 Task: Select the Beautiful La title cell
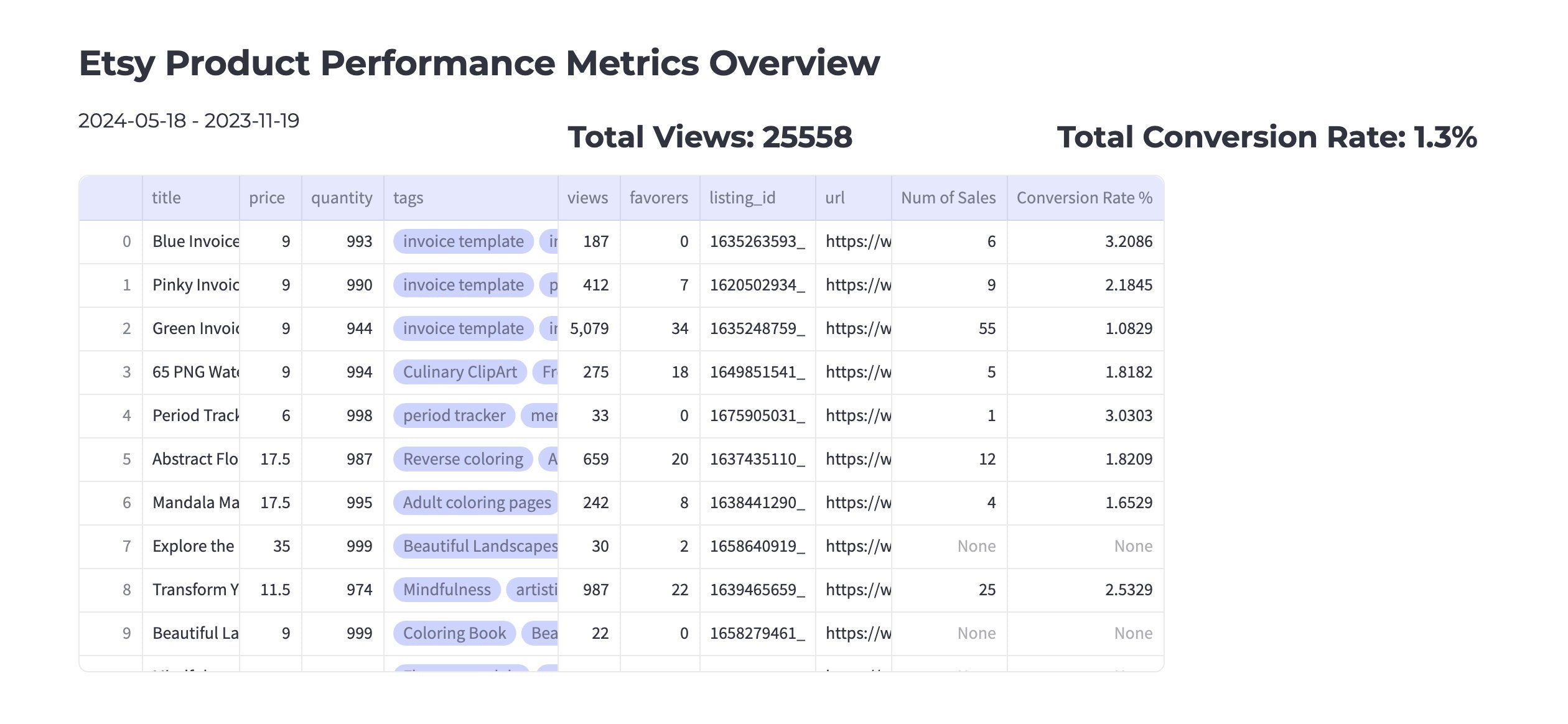[191, 634]
